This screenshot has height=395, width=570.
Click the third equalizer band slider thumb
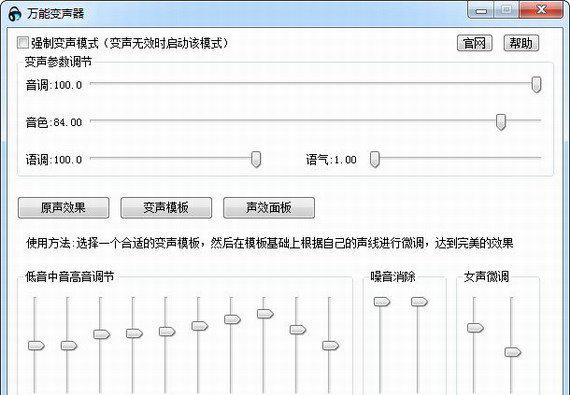(x=101, y=334)
